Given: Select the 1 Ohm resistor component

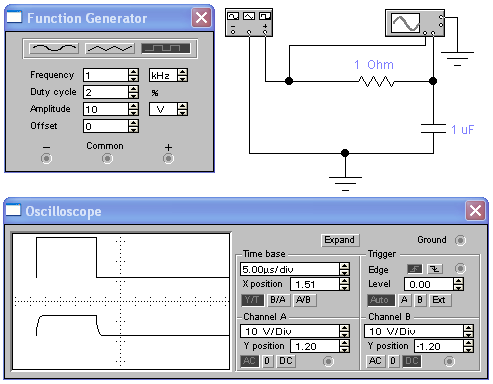Looking at the screenshot, I should (377, 81).
